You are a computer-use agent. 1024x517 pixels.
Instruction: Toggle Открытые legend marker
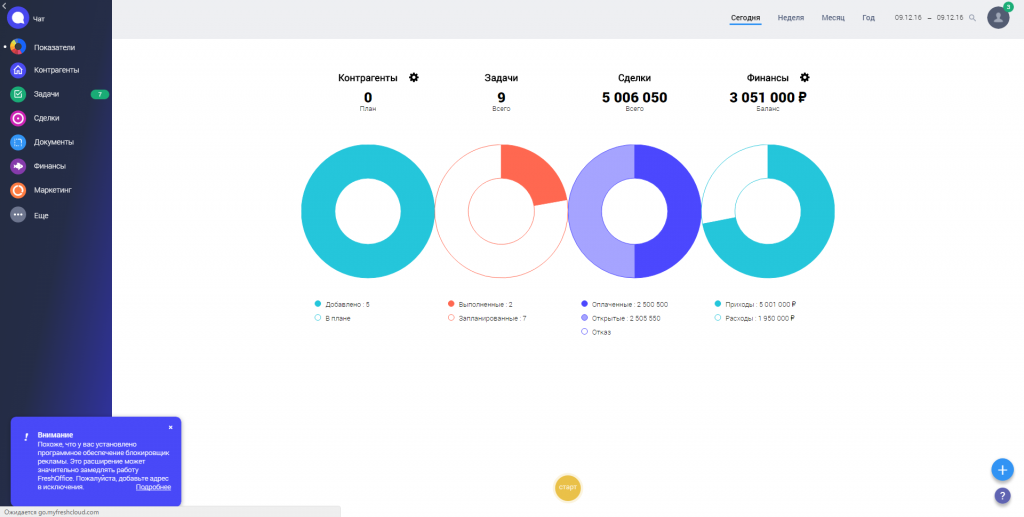tap(584, 318)
